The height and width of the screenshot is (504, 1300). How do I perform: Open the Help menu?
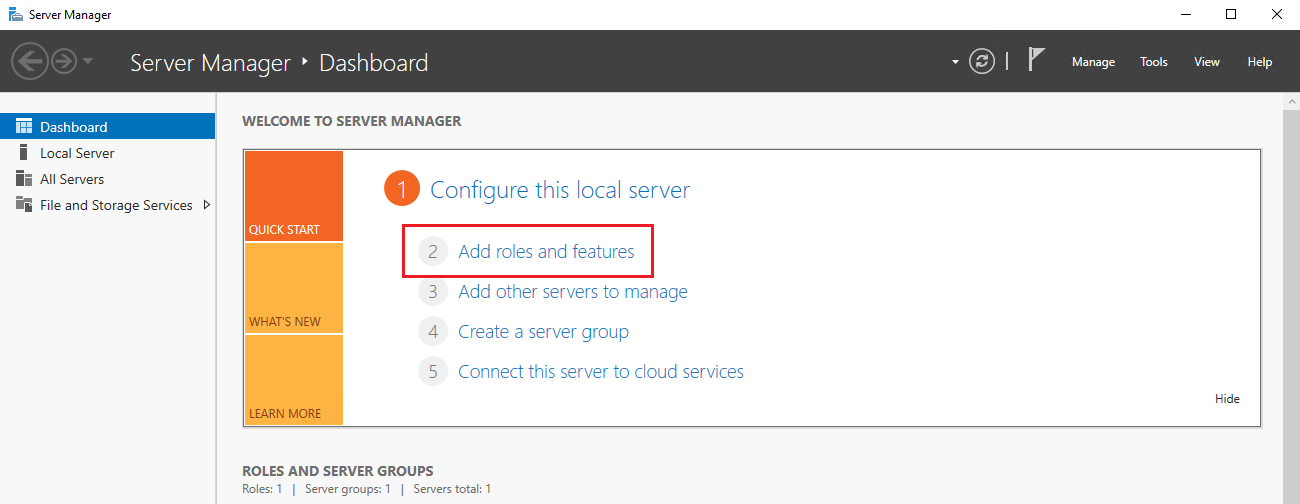click(1259, 62)
